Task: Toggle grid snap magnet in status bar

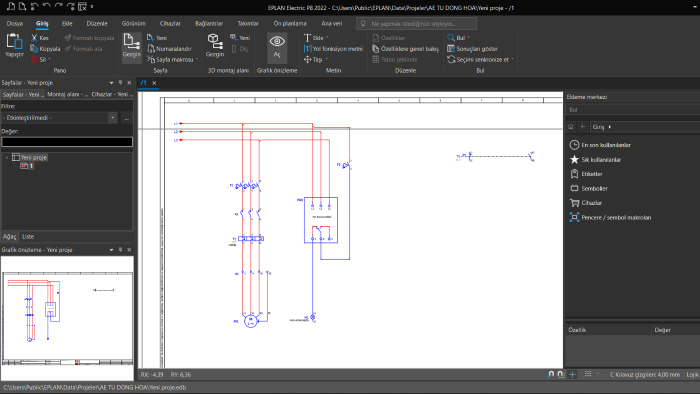Action: point(561,374)
